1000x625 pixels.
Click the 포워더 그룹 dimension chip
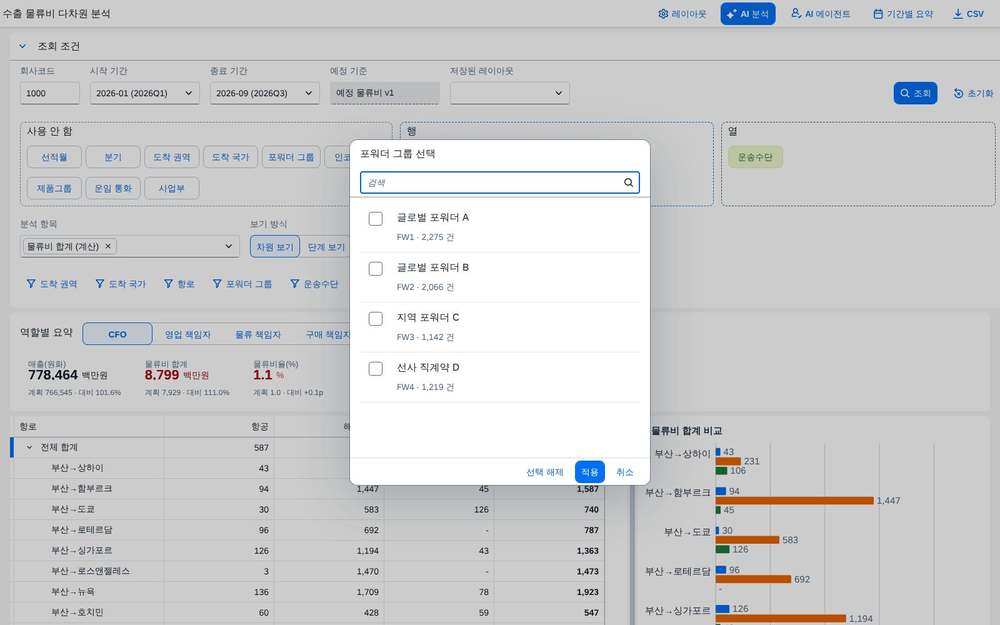[x=291, y=157]
